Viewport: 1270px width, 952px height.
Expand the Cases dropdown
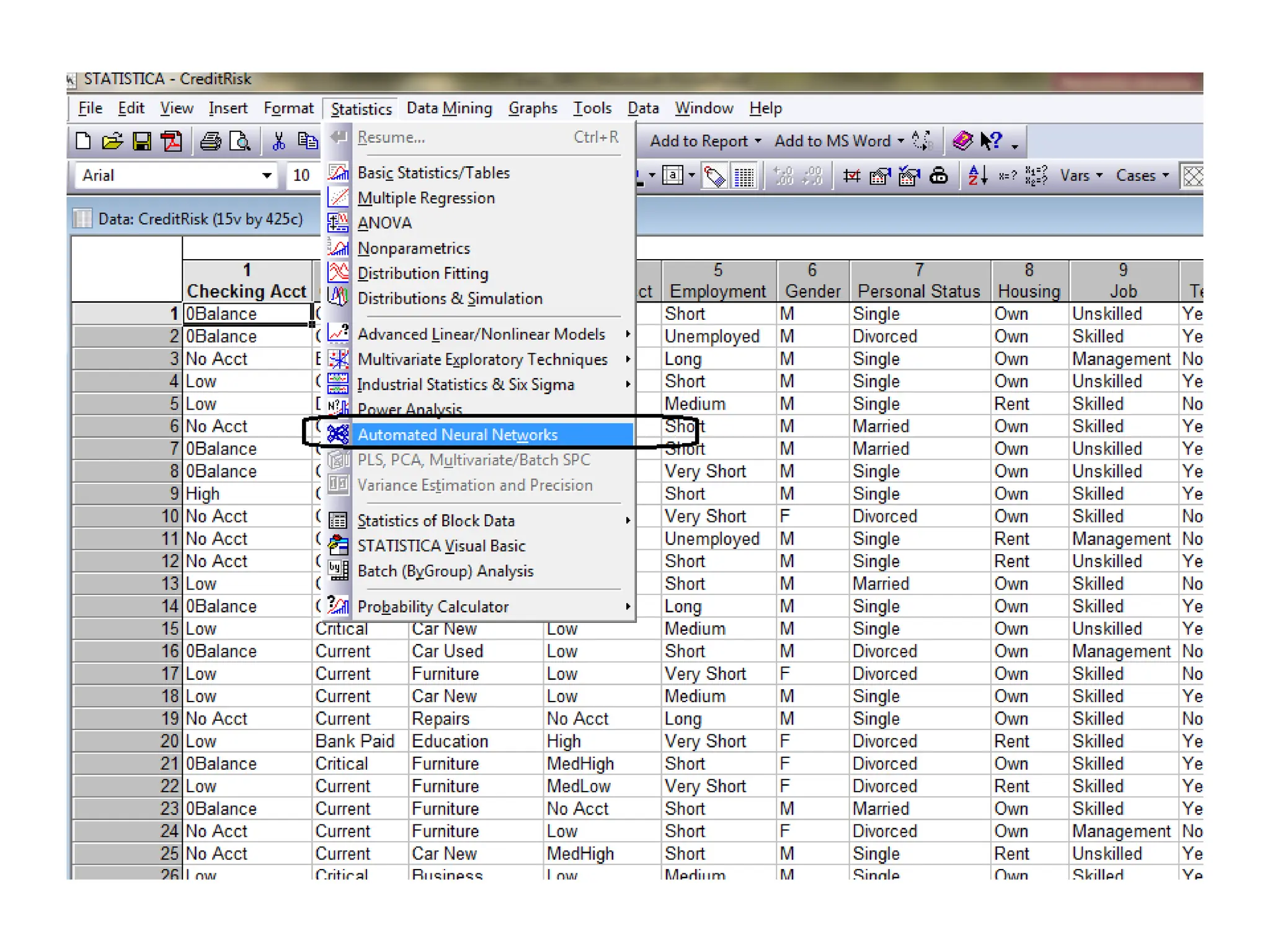point(1142,176)
